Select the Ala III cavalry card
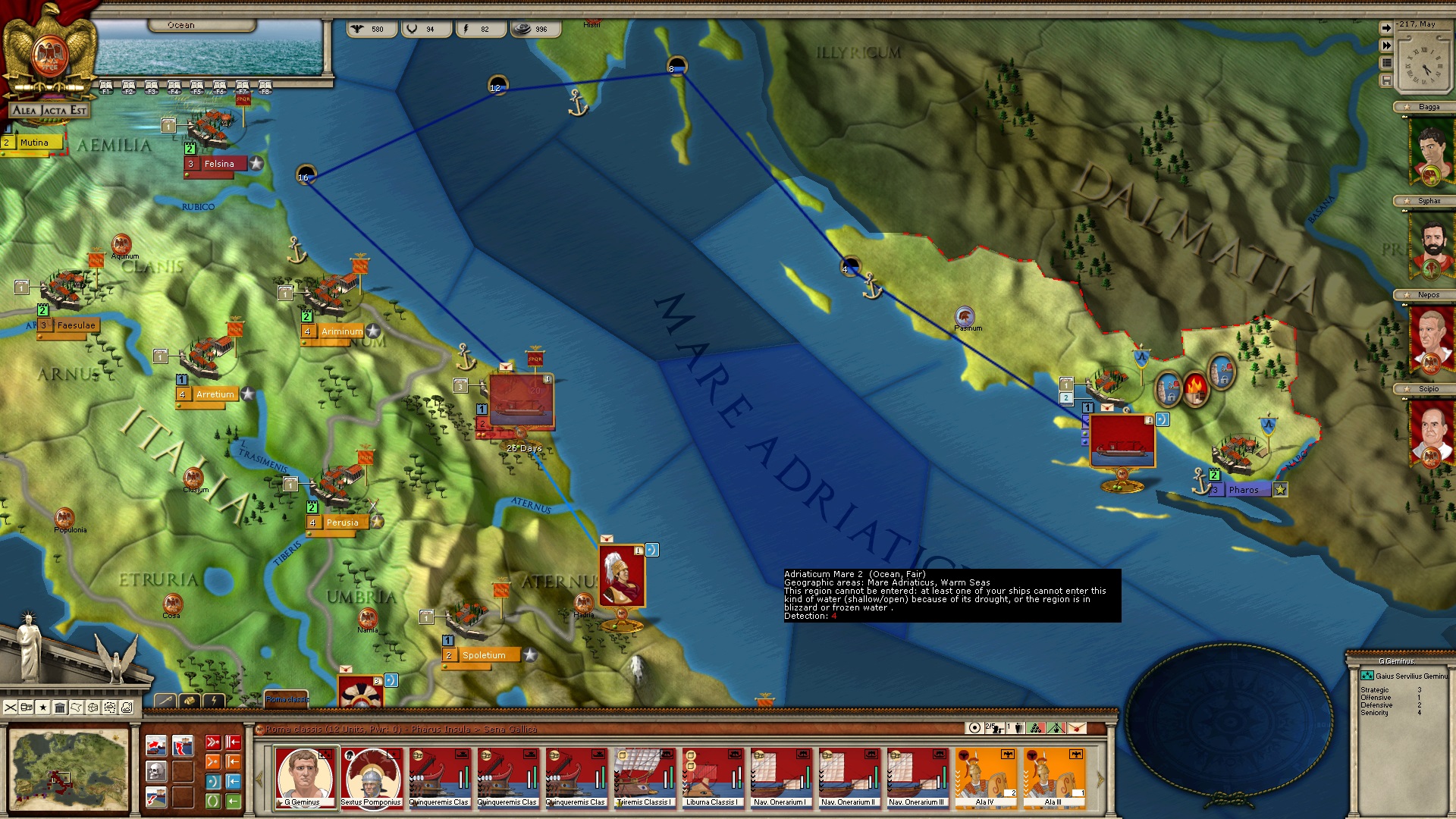 point(1053,778)
